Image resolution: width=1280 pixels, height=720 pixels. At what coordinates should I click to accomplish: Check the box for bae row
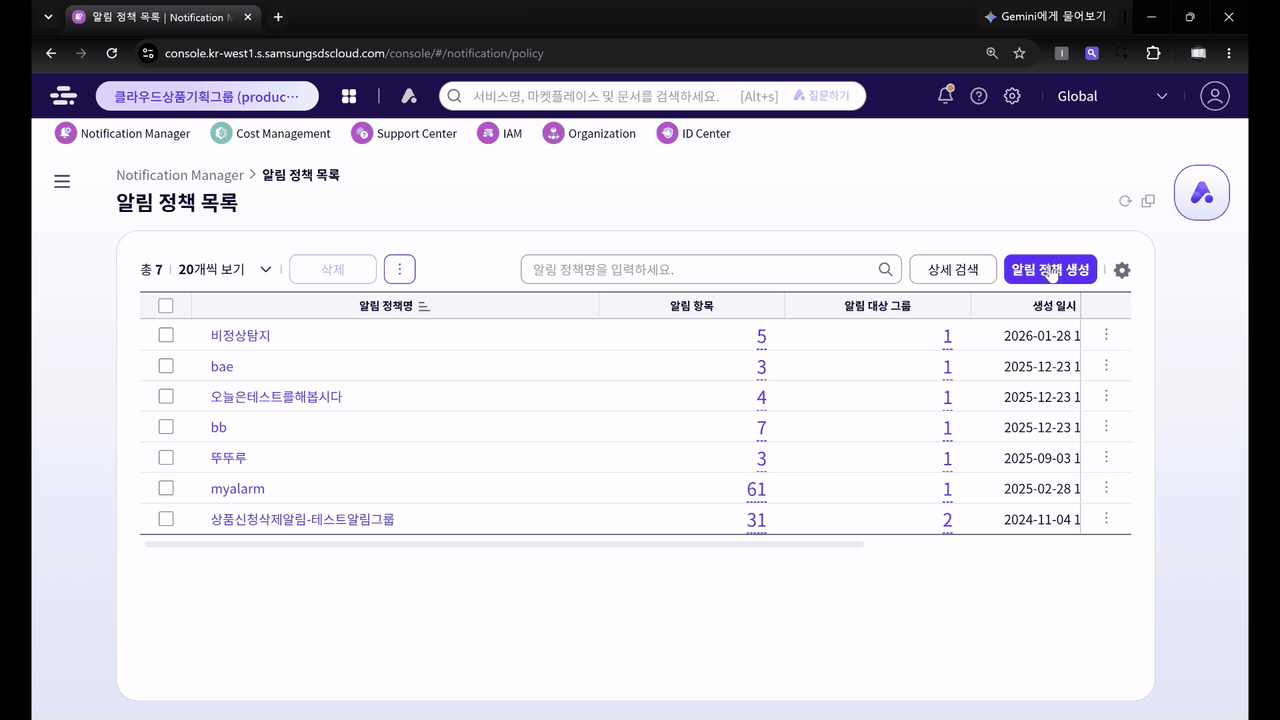tap(166, 366)
